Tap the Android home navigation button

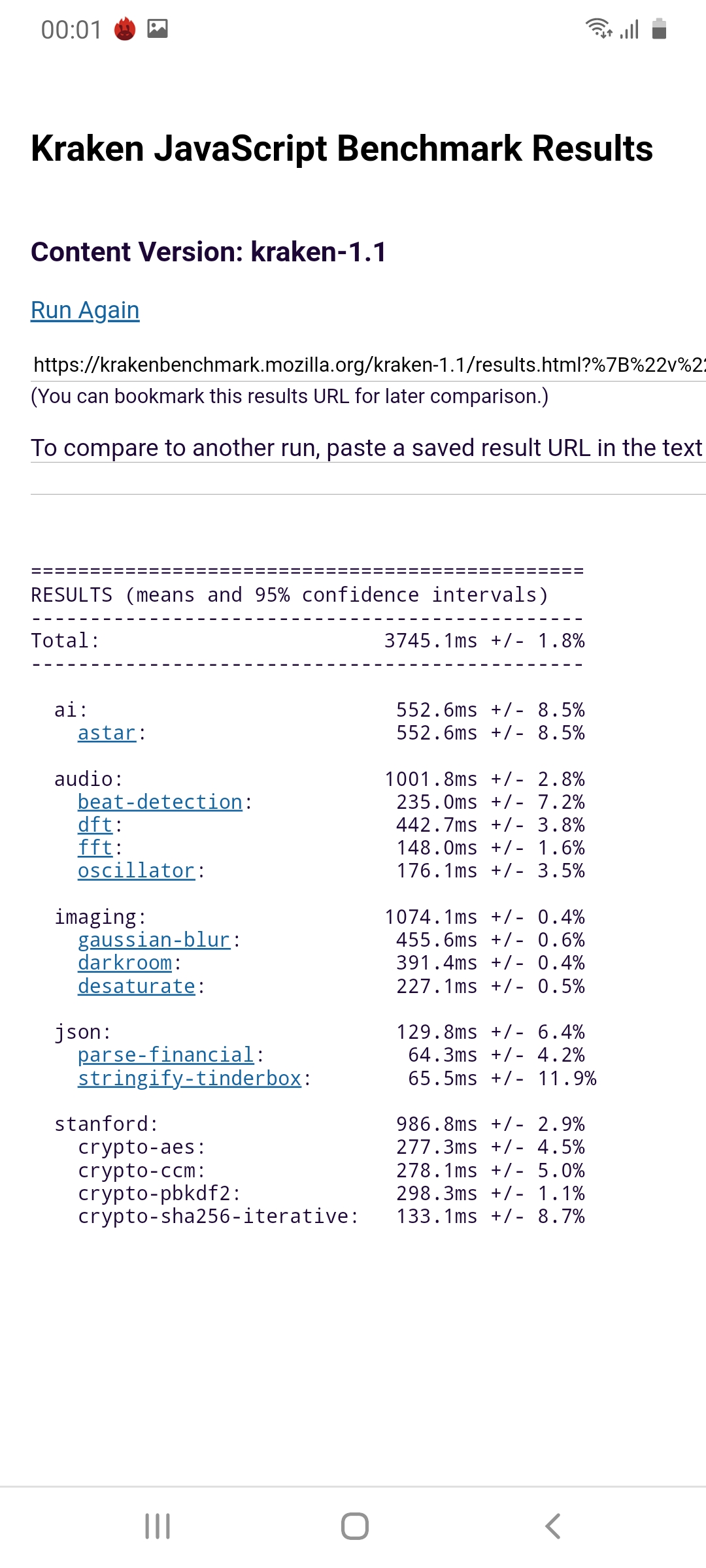pos(354,1526)
